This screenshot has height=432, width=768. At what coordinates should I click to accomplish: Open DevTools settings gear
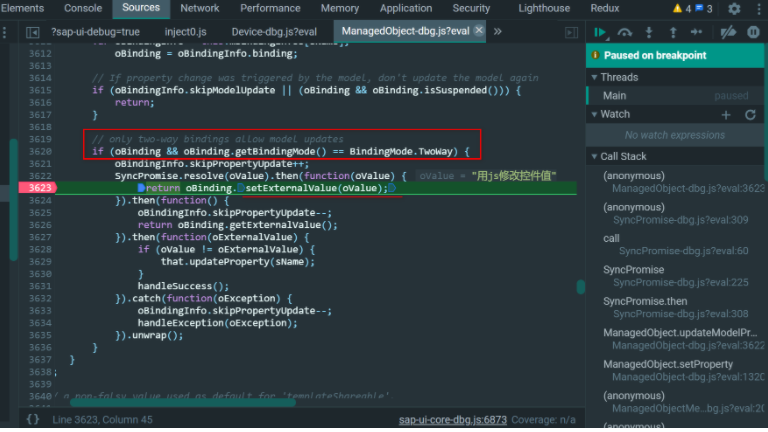734,8
